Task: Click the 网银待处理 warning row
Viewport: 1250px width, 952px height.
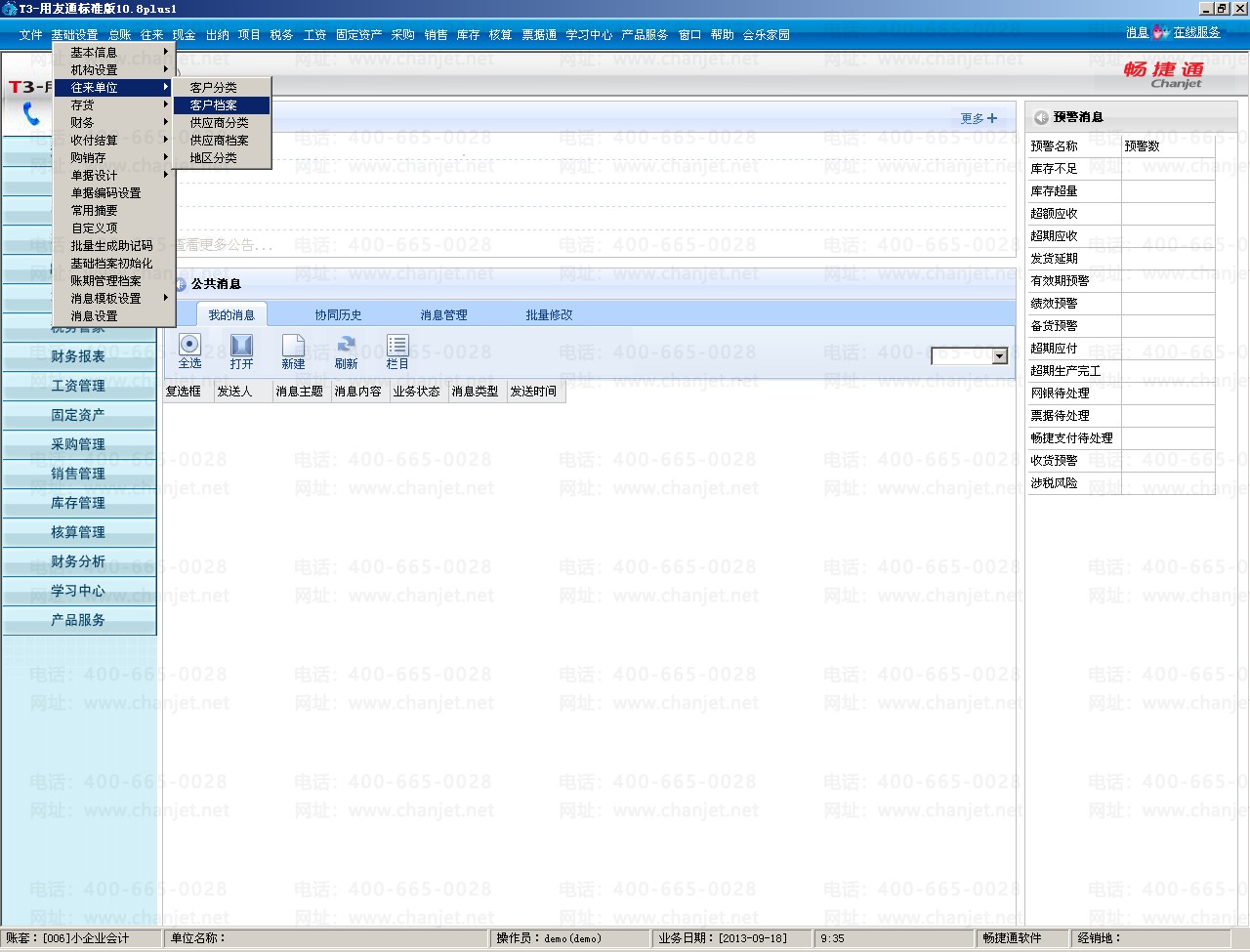Action: click(x=1121, y=393)
